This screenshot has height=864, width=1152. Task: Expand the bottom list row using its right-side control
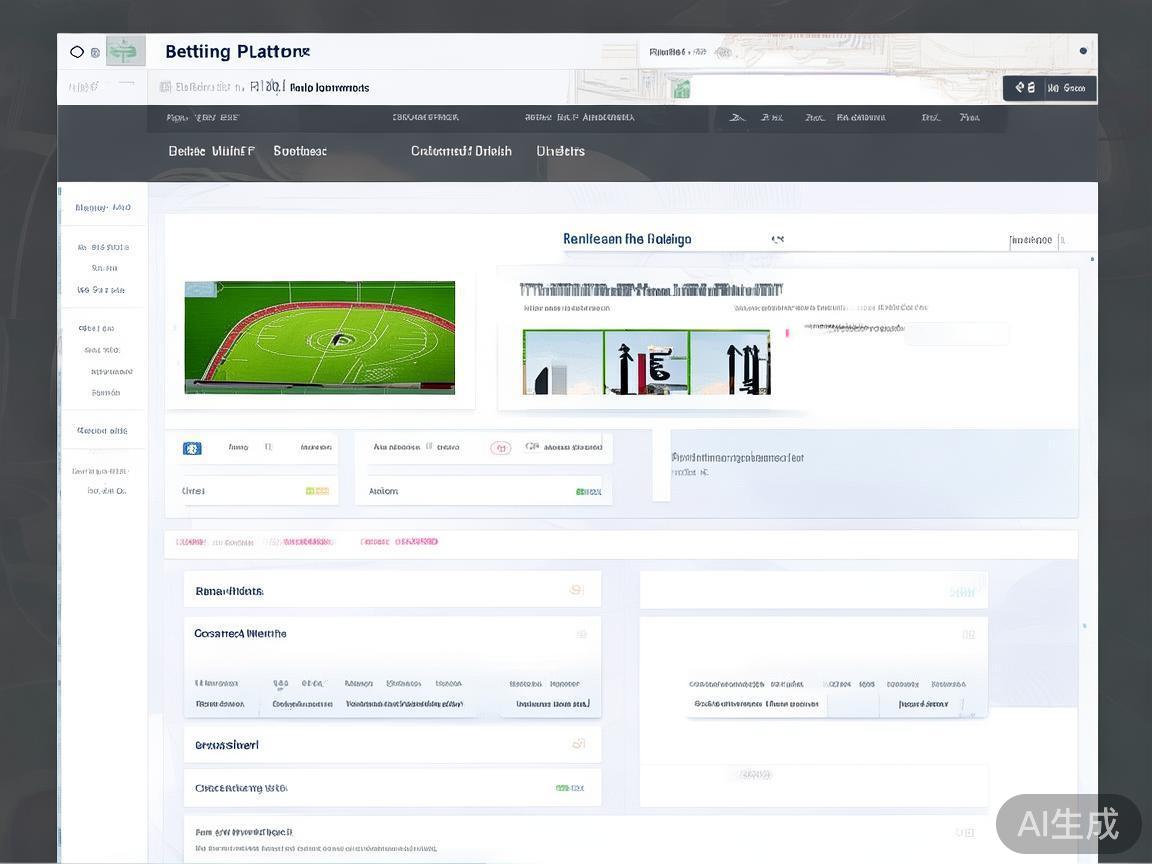(x=964, y=832)
